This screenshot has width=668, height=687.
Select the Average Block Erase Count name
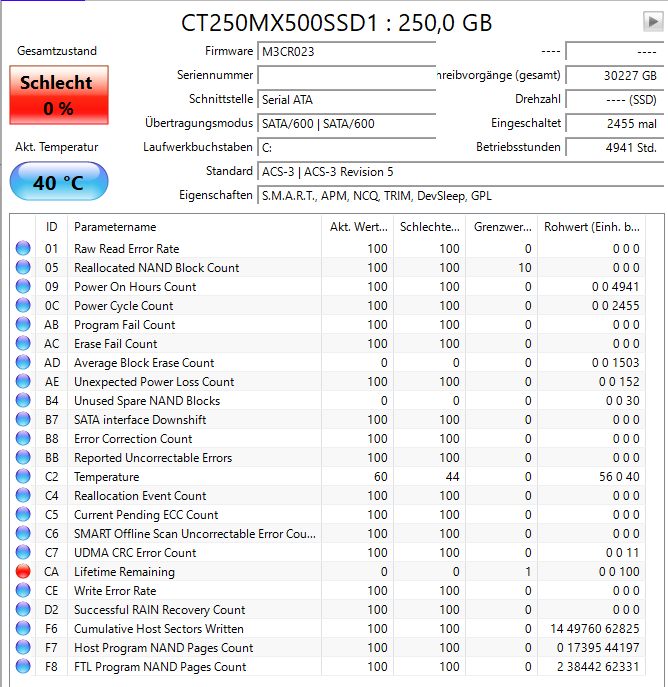click(144, 363)
